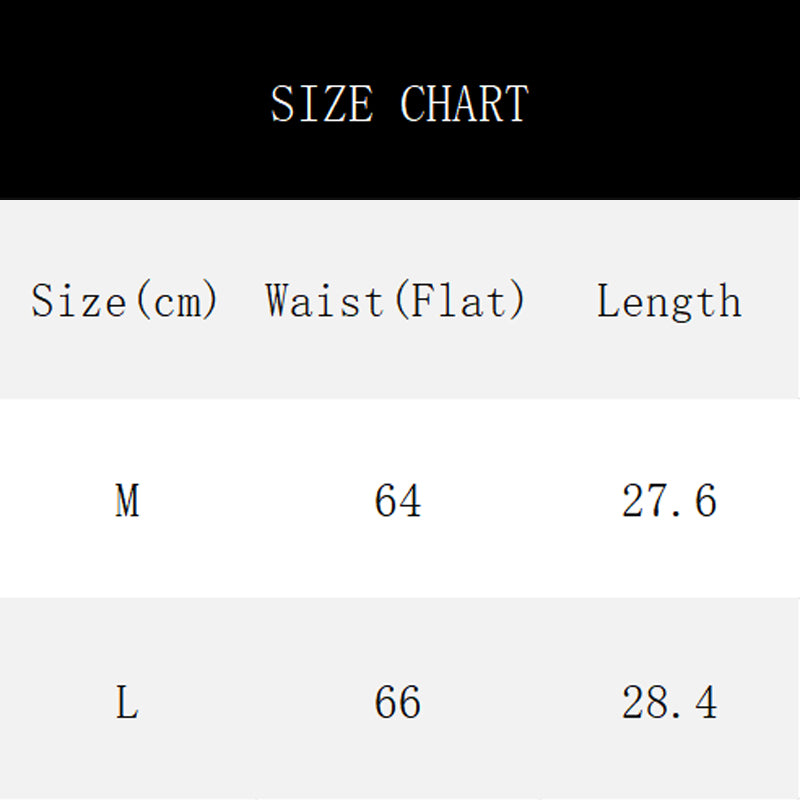The image size is (800, 800).
Task: Select the Size(cm) column header
Action: (x=125, y=301)
